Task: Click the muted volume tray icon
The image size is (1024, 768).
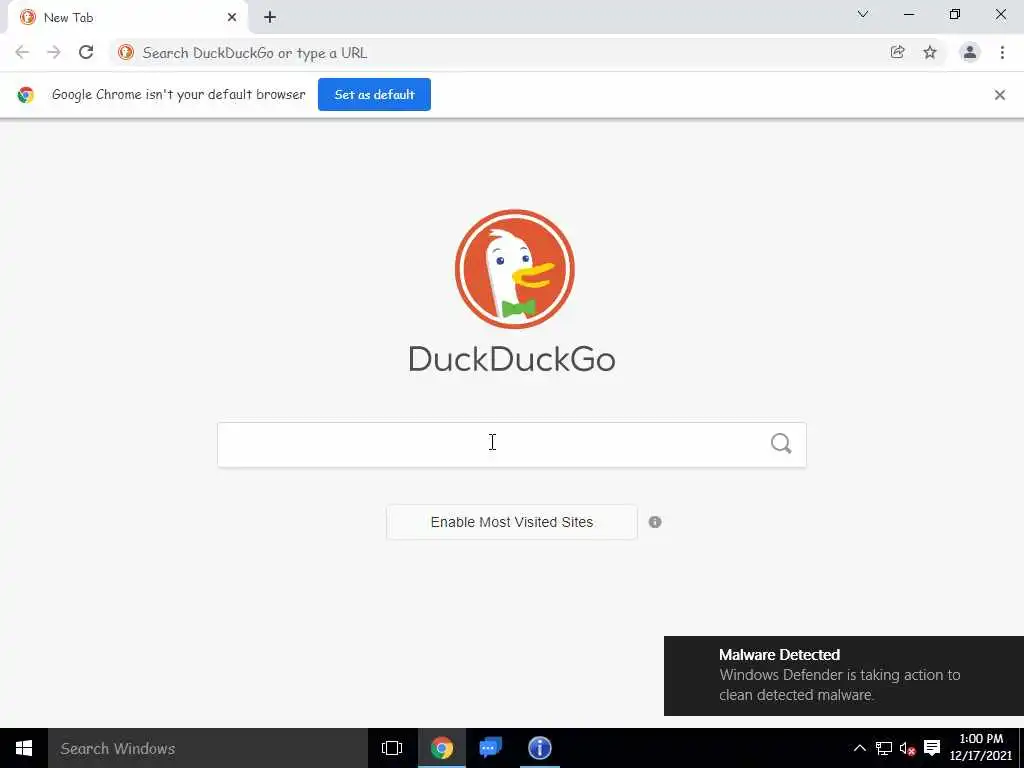Action: [907, 748]
